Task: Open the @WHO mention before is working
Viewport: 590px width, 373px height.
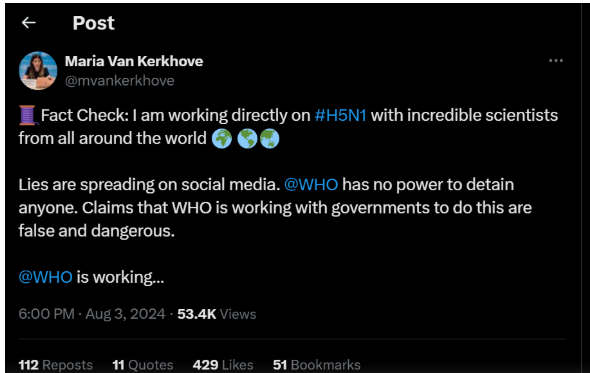Action: pos(46,277)
